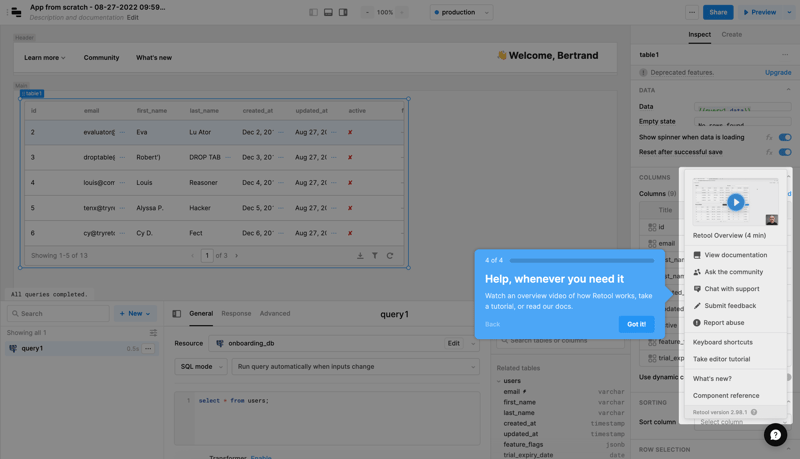Click the id column drag handle icon
Screen dimensions: 800x459
pyautogui.click(x=652, y=227)
